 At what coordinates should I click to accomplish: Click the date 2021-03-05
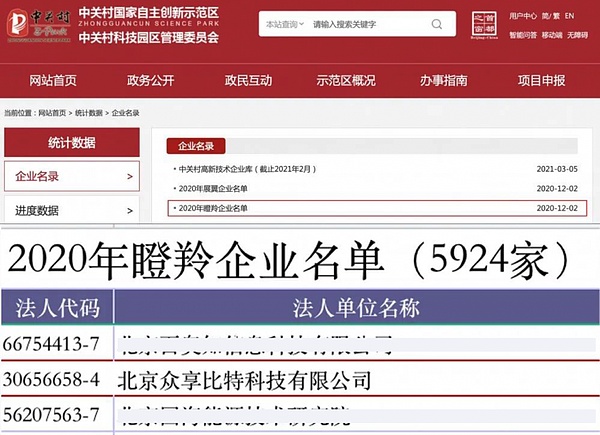(x=557, y=169)
